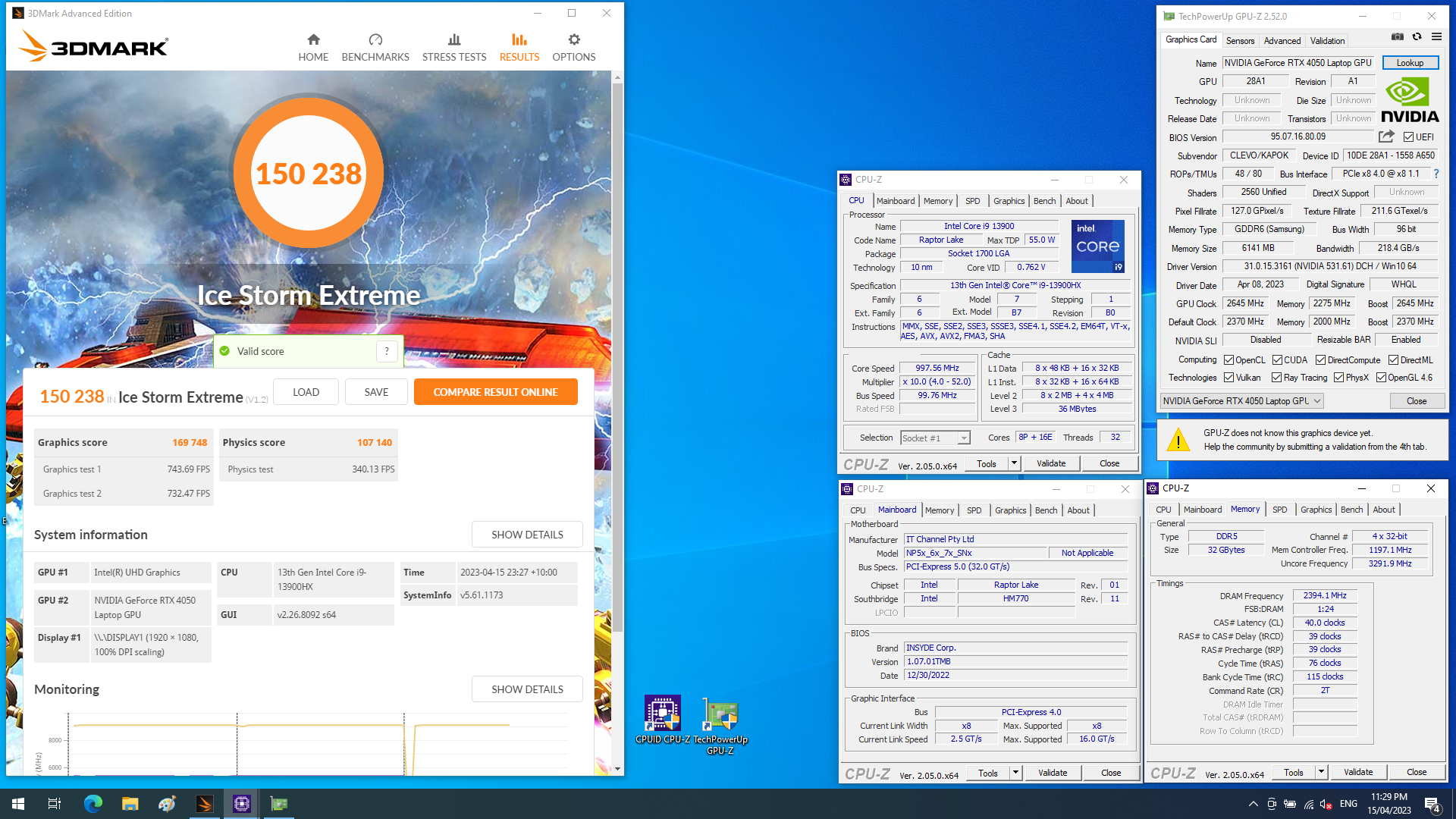
Task: Click the SAVE button in 3DMark
Action: [376, 392]
